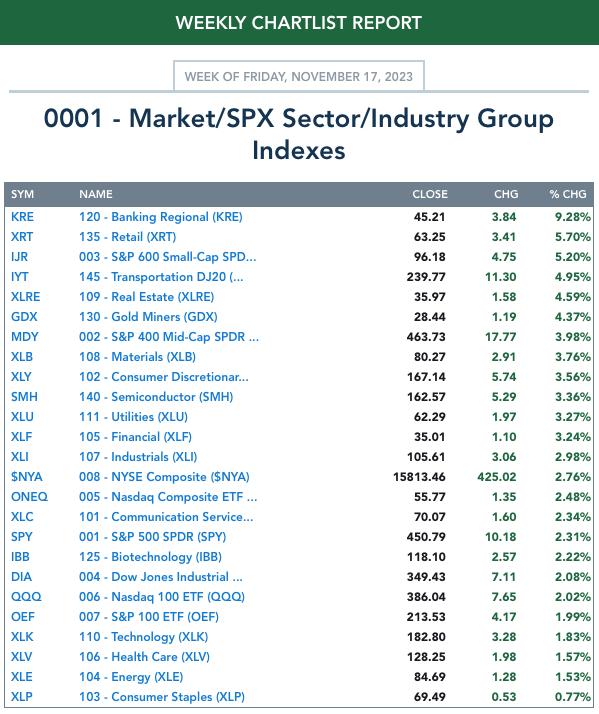Sort by the SYM column header
The height and width of the screenshot is (714, 599).
click(23, 194)
